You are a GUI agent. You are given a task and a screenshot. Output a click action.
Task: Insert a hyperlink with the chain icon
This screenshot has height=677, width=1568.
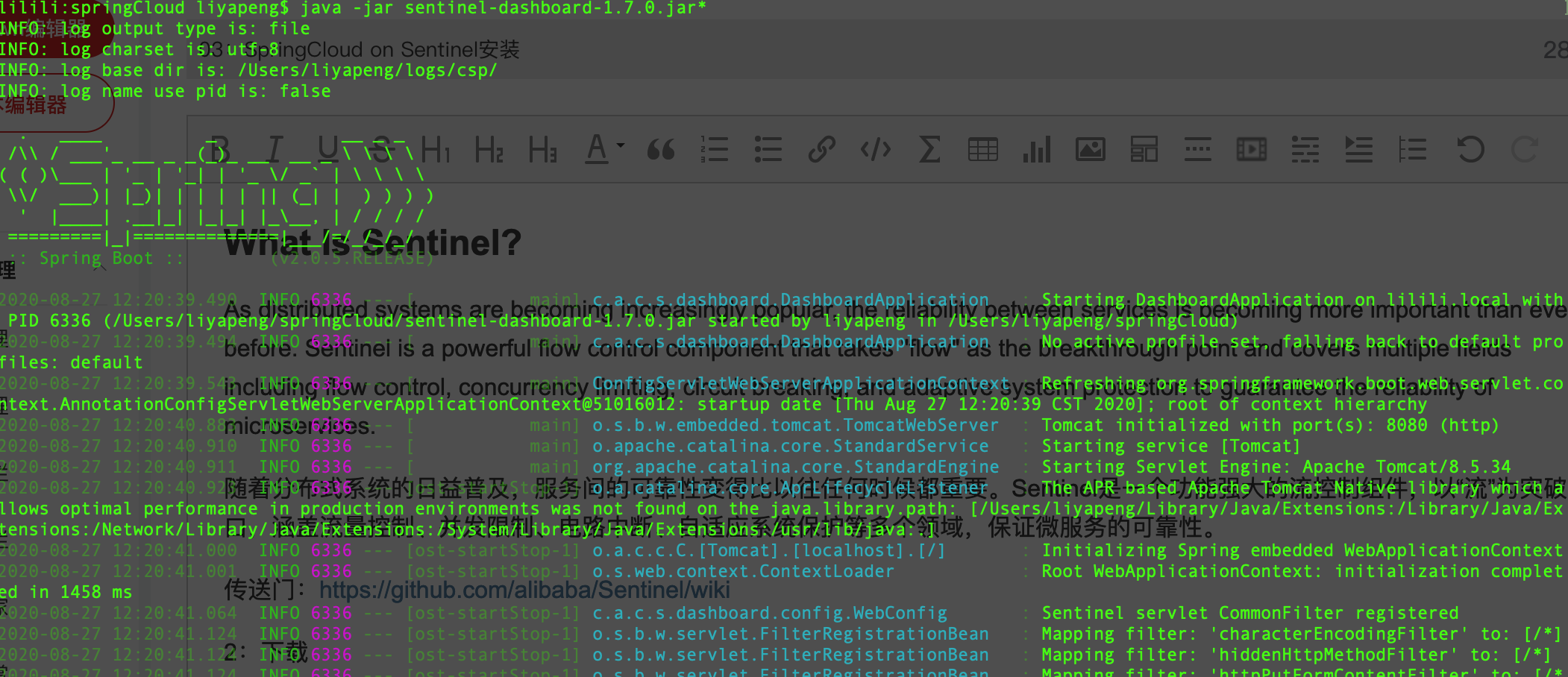[x=822, y=149]
